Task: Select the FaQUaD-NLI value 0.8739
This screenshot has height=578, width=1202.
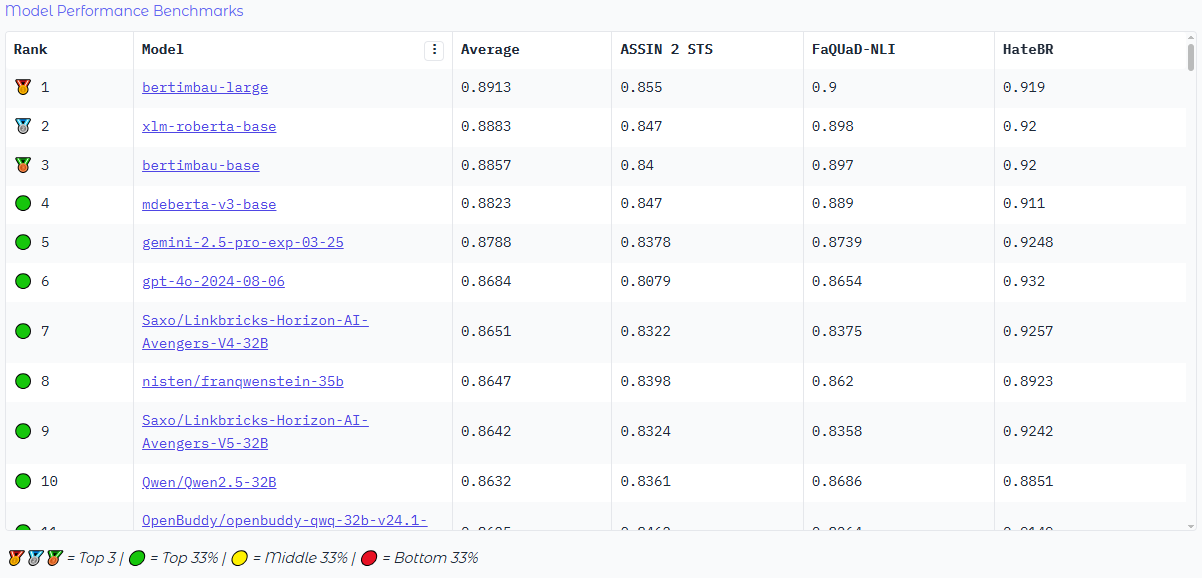Action: point(837,242)
